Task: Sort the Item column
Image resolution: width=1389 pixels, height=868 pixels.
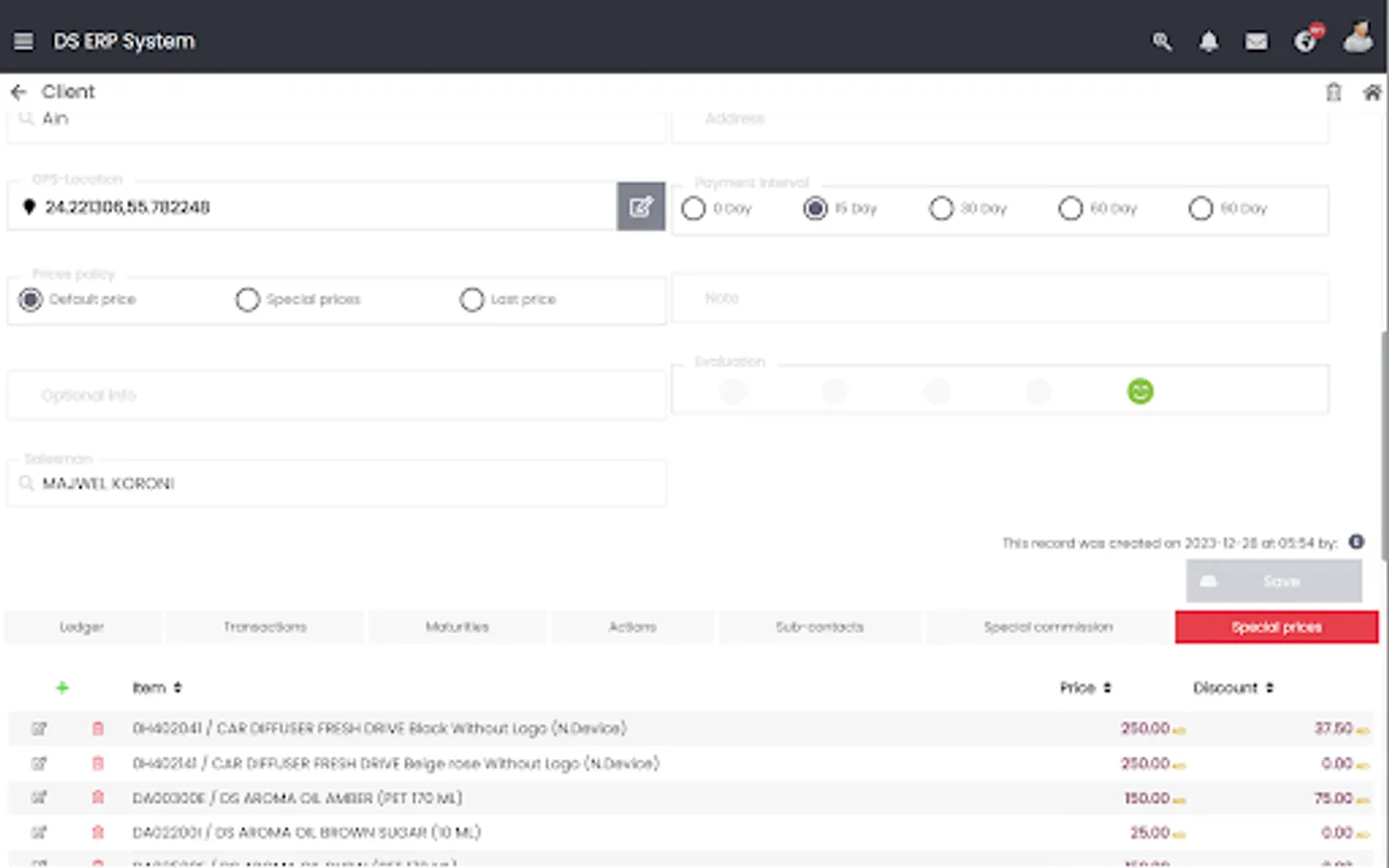Action: [177, 688]
